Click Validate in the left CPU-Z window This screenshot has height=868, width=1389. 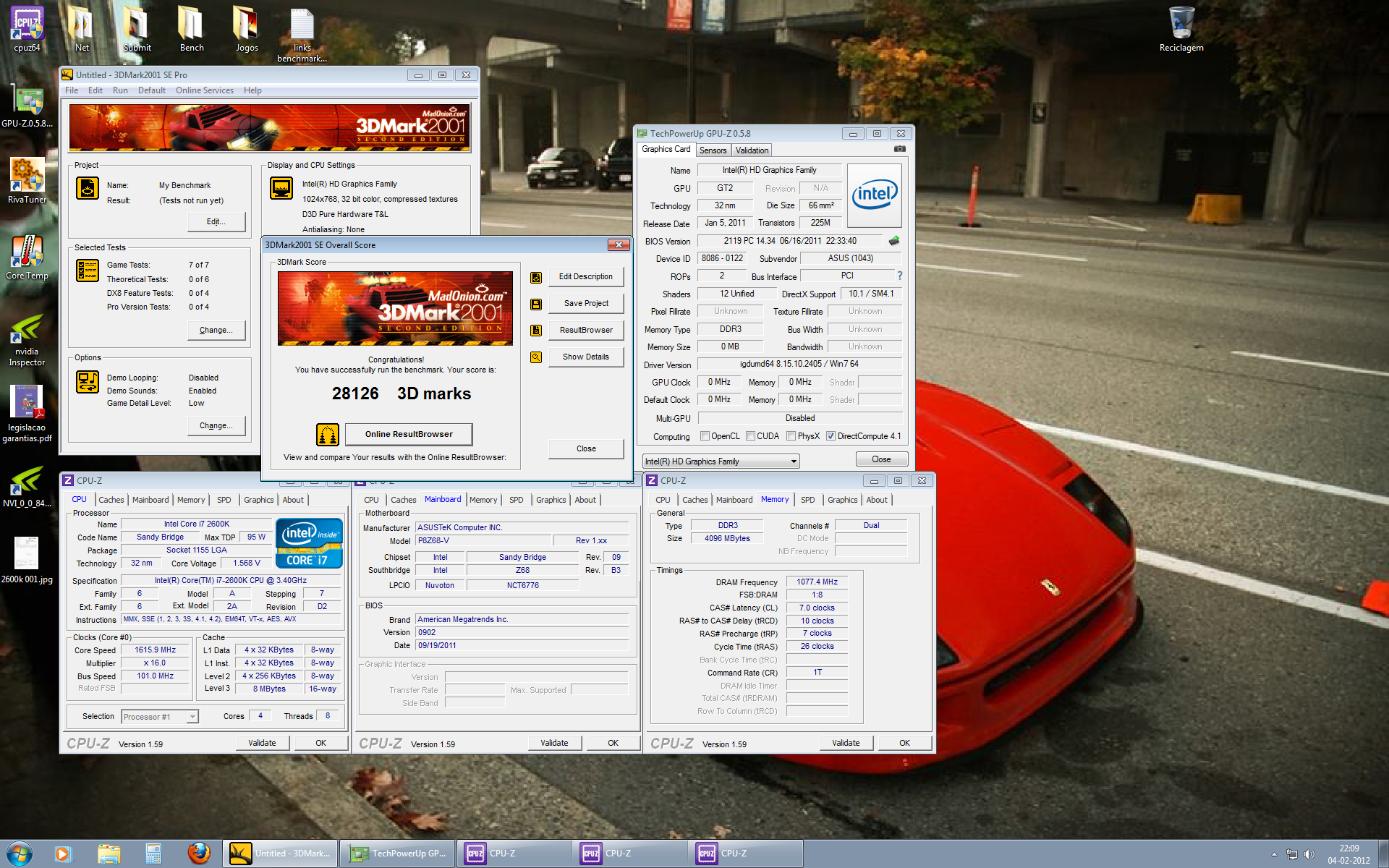262,743
